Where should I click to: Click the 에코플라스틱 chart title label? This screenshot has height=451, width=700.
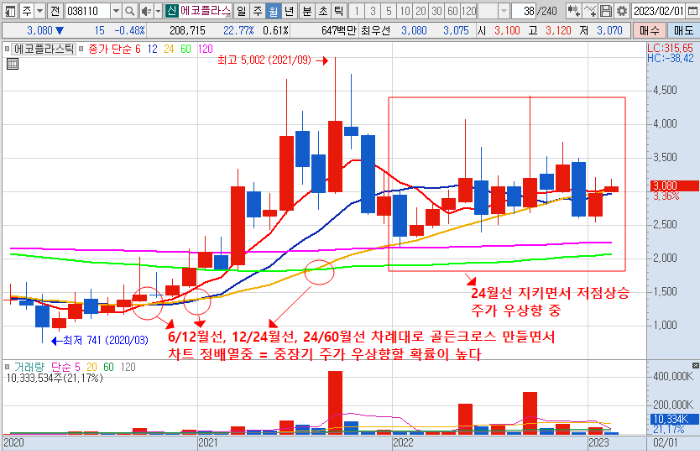pos(44,49)
